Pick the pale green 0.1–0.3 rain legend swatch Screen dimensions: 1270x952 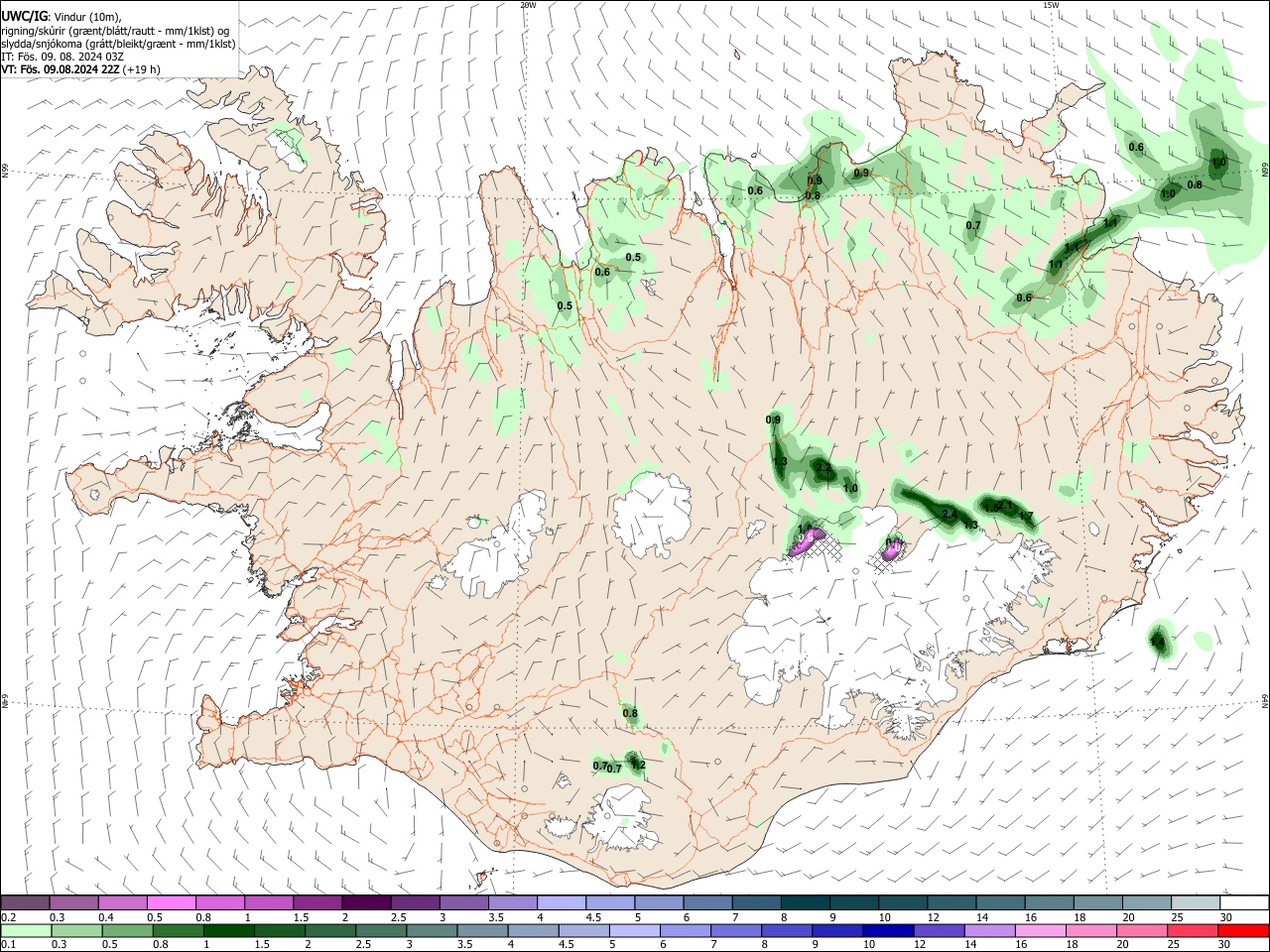(x=26, y=930)
